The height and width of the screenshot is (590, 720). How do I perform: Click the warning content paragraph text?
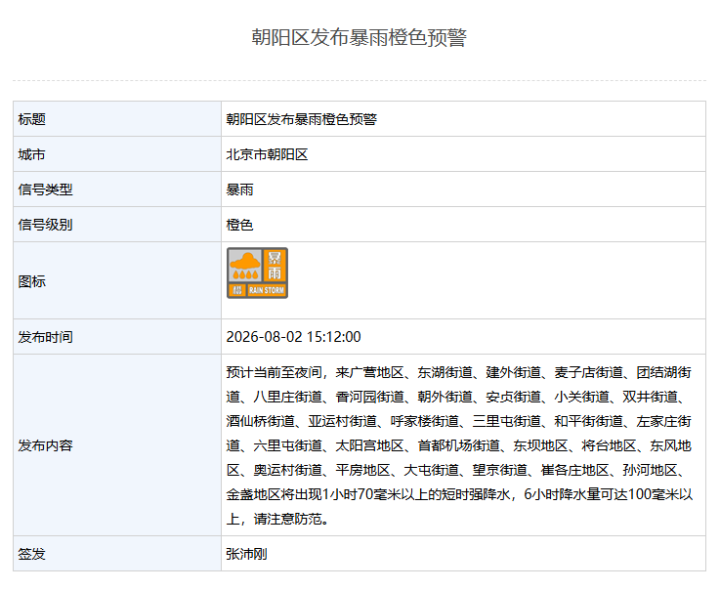459,445
